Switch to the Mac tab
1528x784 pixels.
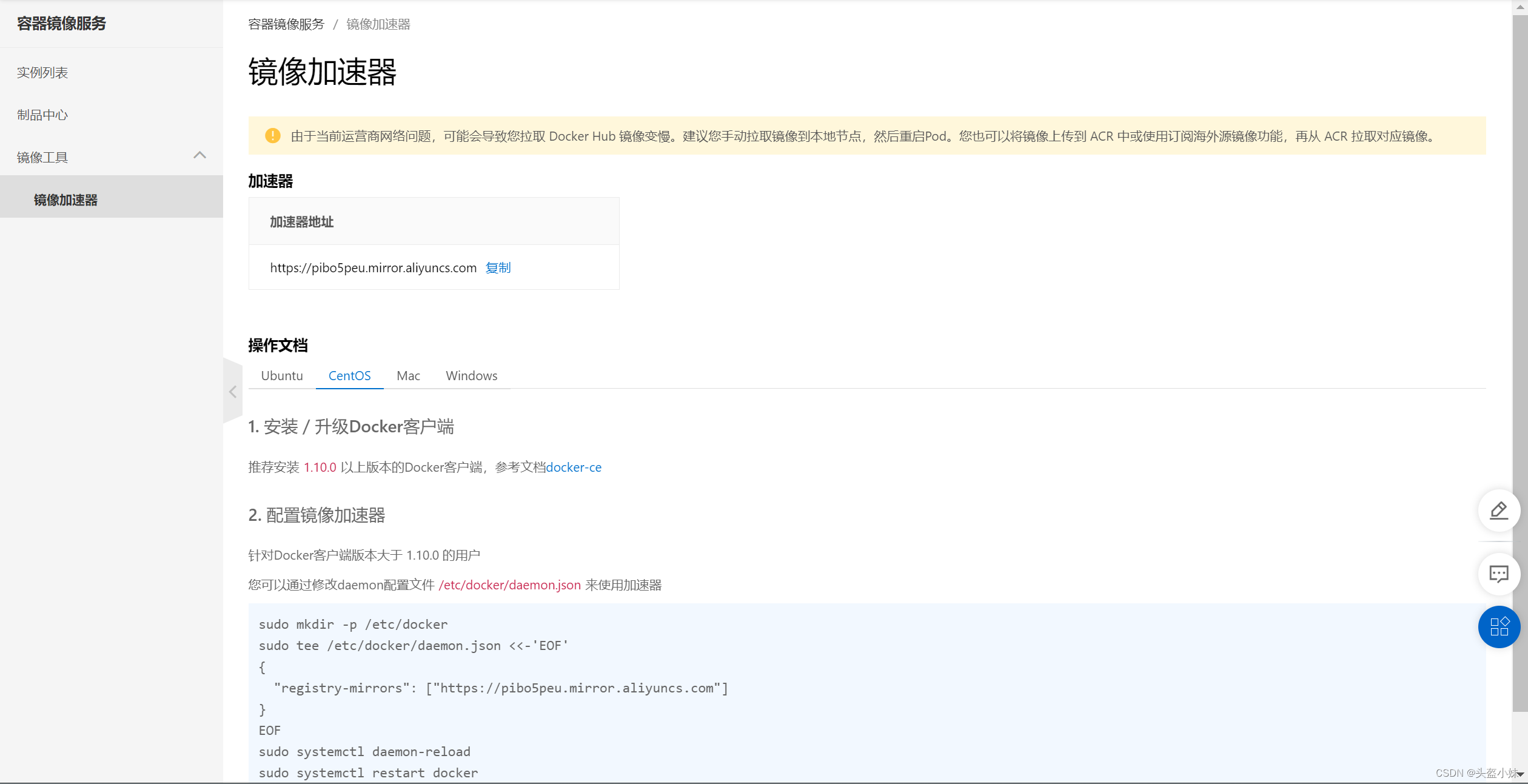pos(408,376)
